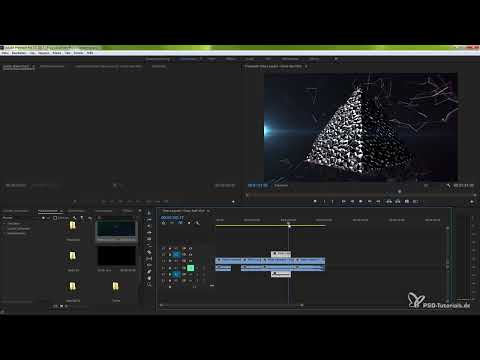480x360 pixels.
Task: Open the Bearbeiten menu
Action: [x=19, y=53]
